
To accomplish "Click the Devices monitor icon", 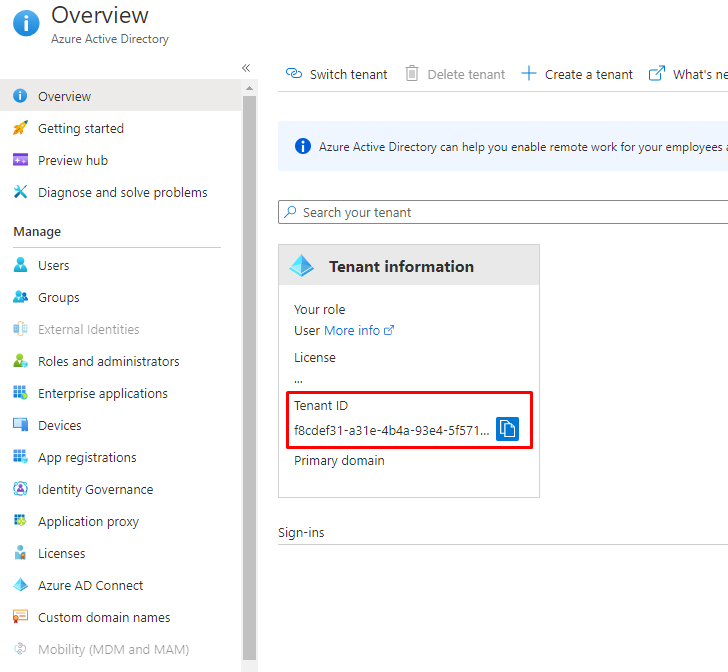I will pyautogui.click(x=20, y=424).
